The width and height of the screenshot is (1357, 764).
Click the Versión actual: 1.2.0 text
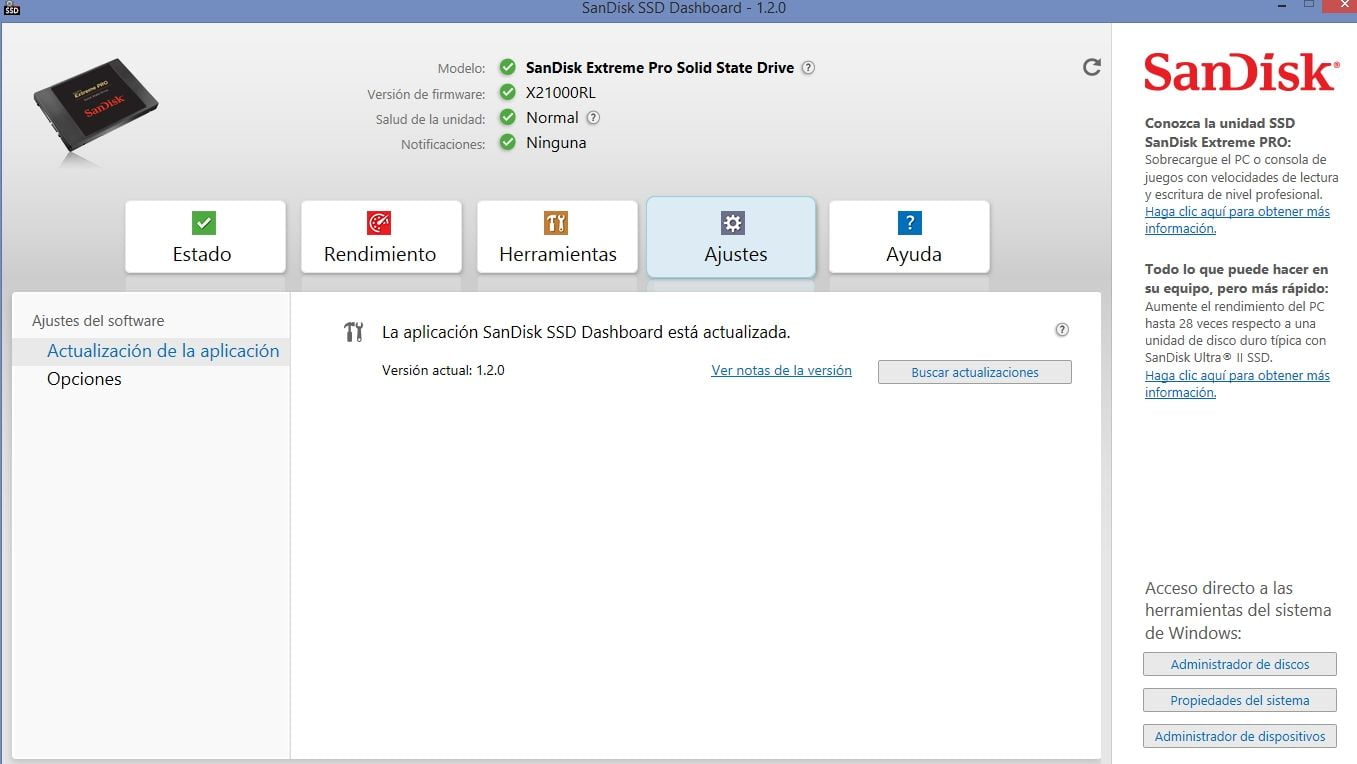coord(443,370)
